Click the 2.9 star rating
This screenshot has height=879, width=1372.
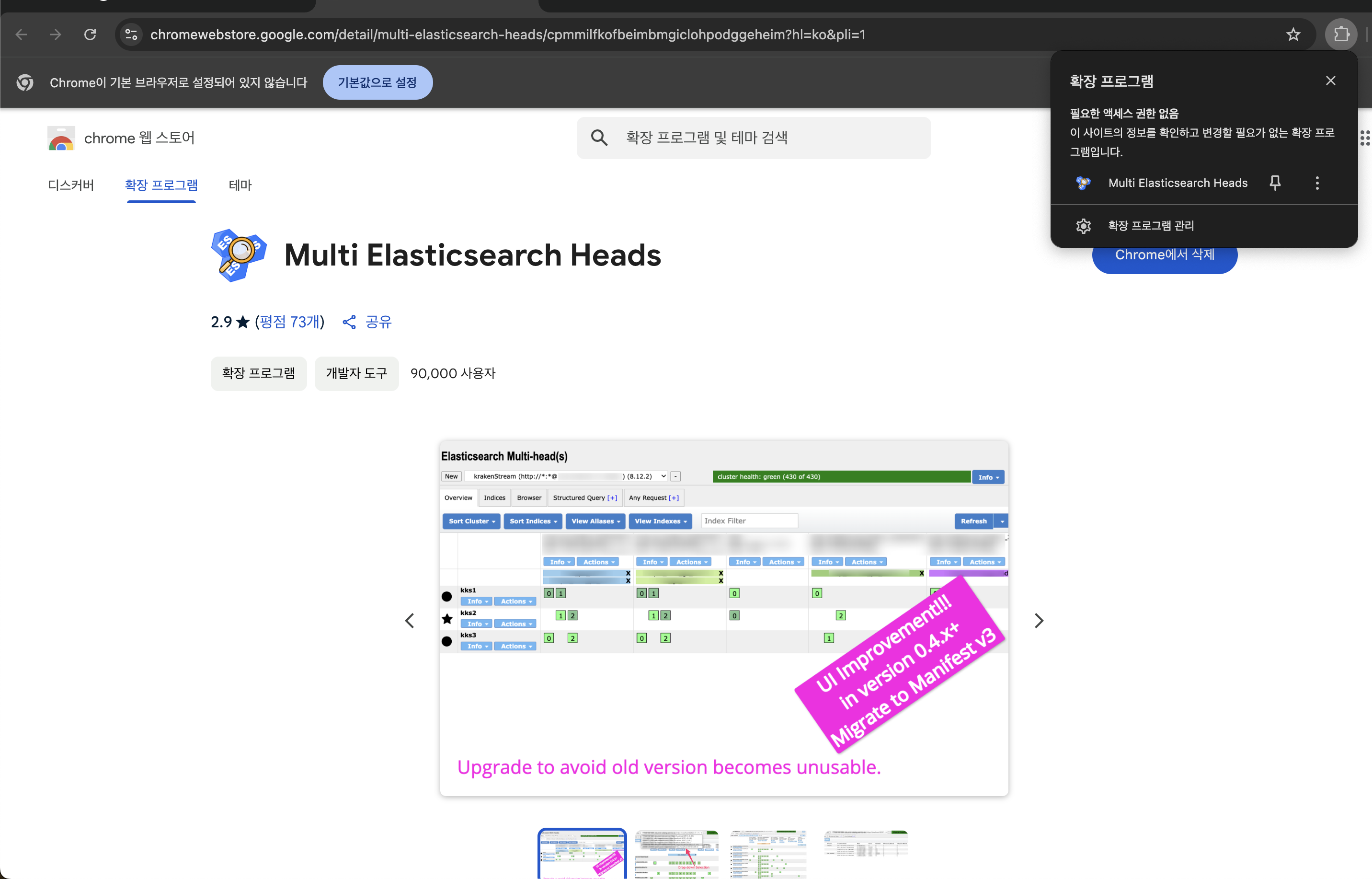230,322
